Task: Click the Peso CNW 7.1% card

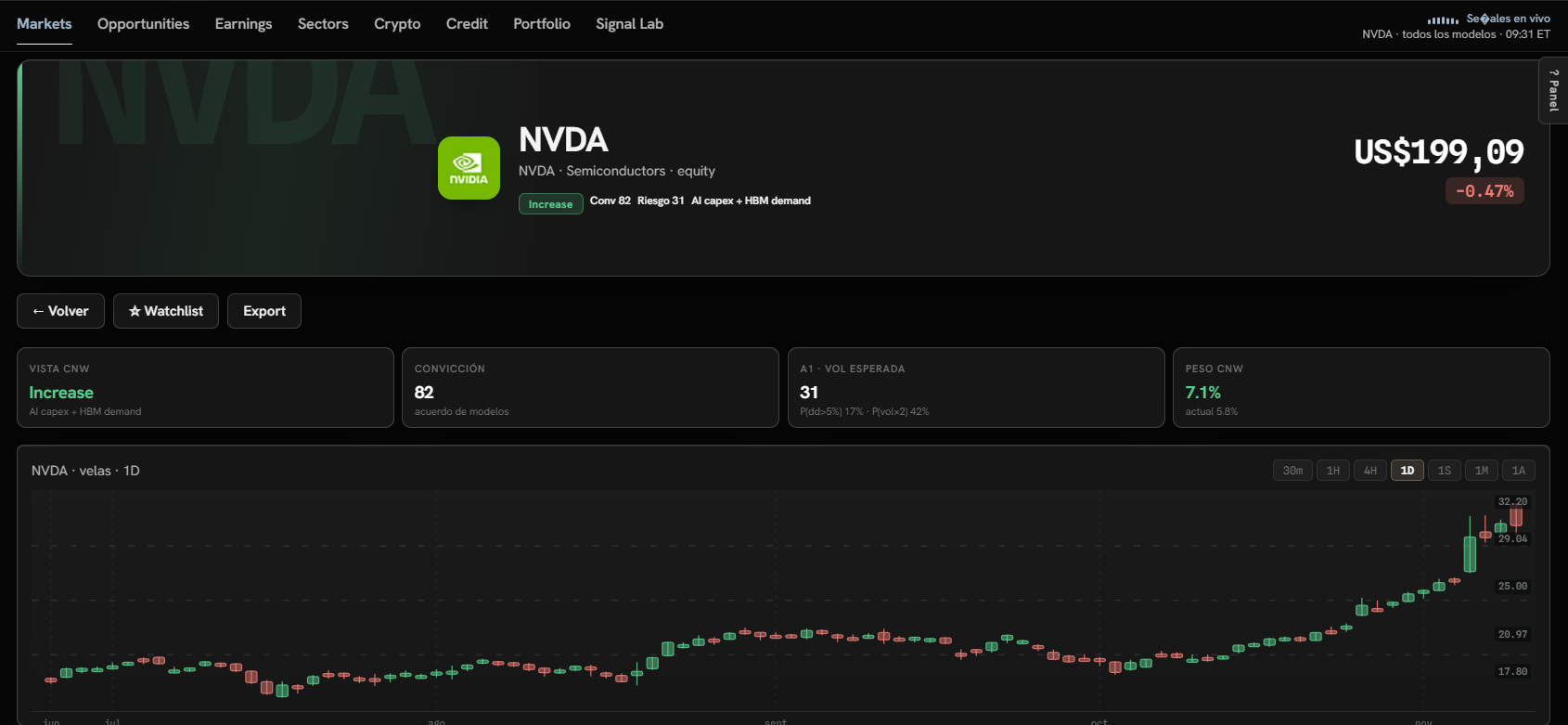Action: (1361, 388)
